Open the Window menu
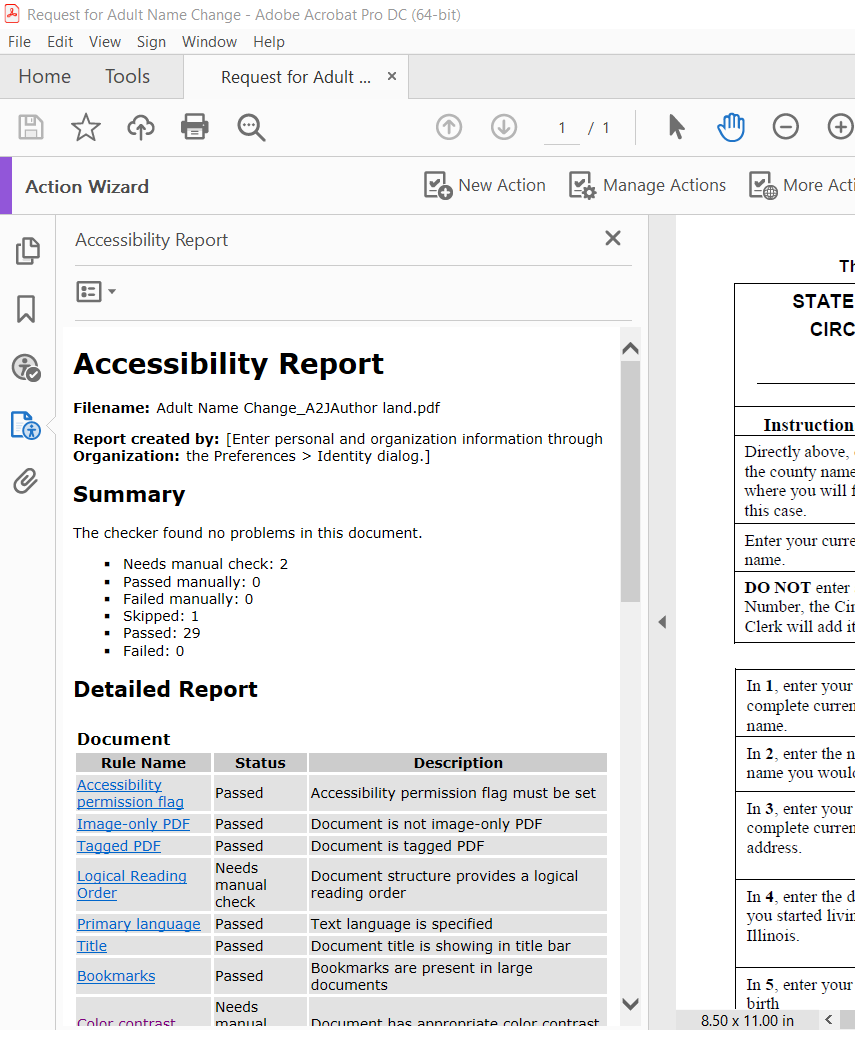 pyautogui.click(x=209, y=42)
